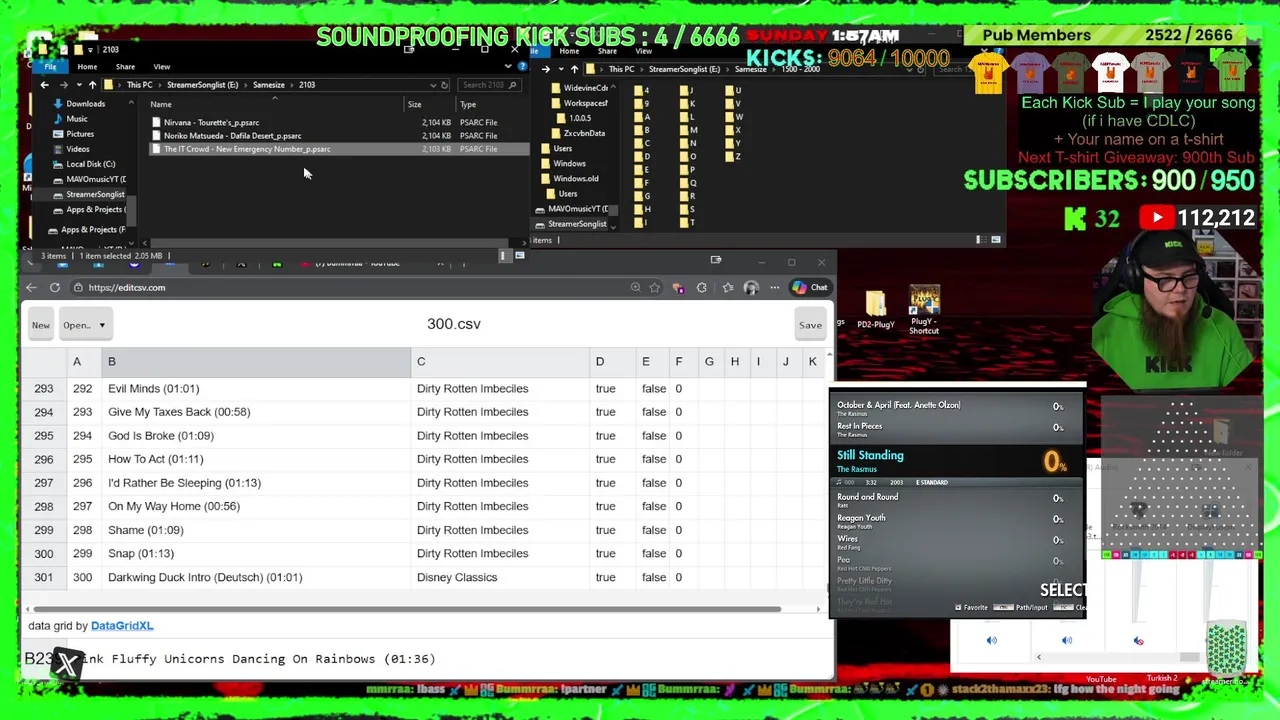Go back in the 2103 Explorer window
This screenshot has width=1280, height=720.
coord(44,85)
